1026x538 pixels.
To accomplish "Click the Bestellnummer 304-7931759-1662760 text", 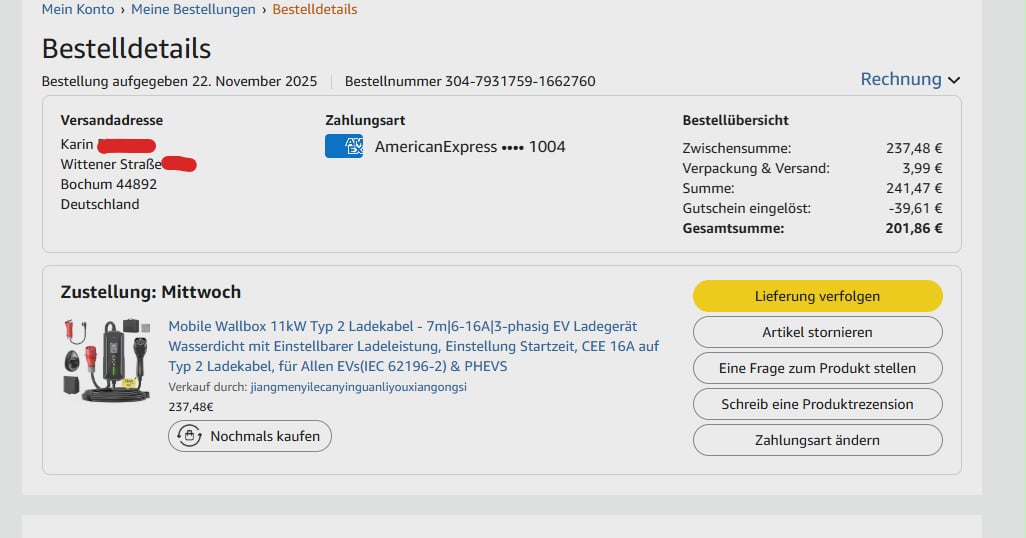I will tap(470, 81).
